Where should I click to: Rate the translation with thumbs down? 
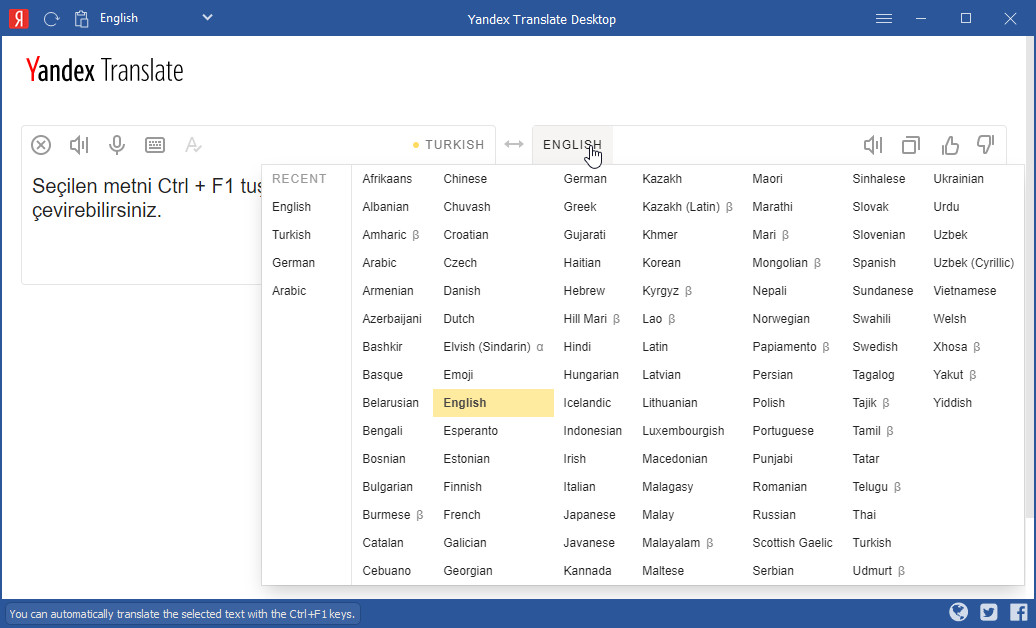coord(986,145)
